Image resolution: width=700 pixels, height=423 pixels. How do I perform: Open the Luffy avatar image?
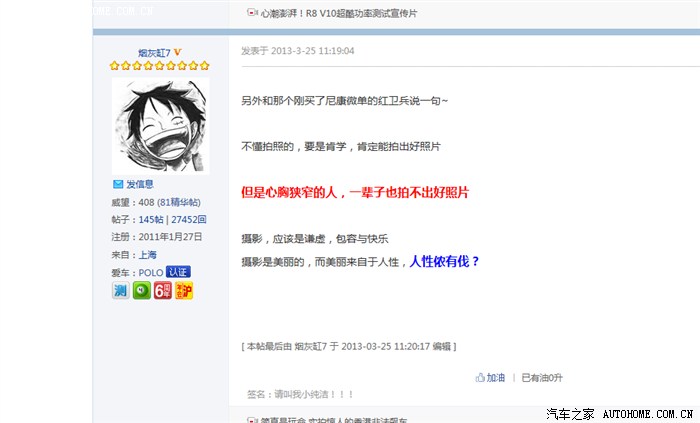(x=160, y=125)
